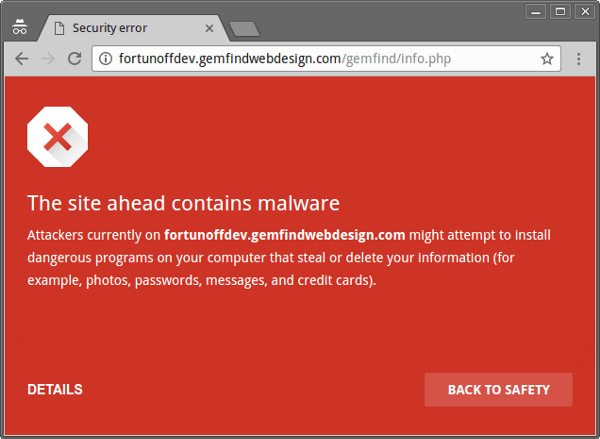Close the Security error tab
This screenshot has width=600, height=439.
point(209,28)
